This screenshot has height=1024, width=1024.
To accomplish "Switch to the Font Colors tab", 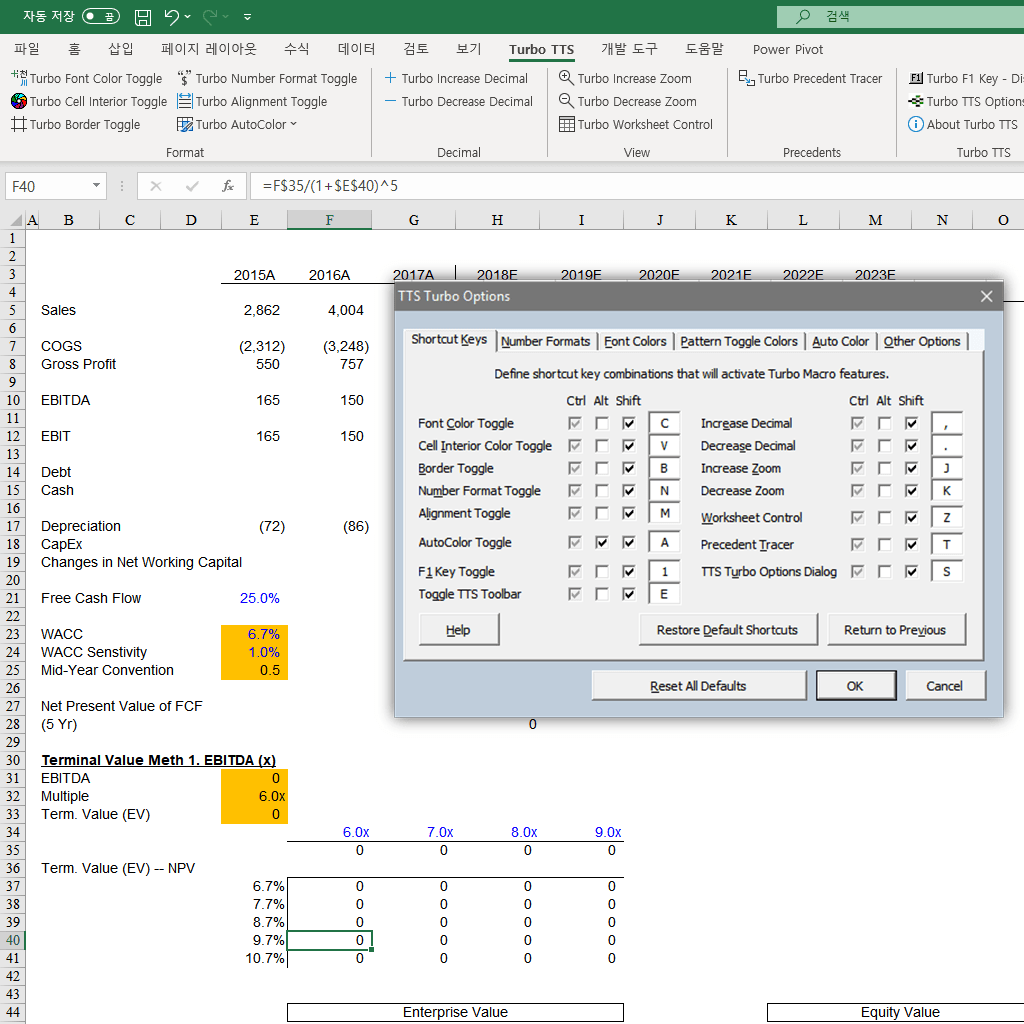I will (x=635, y=341).
